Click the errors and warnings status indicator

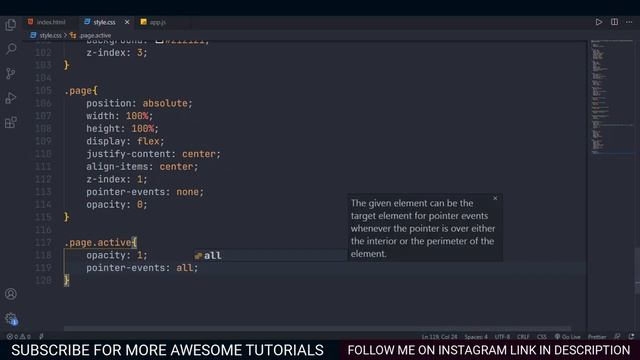18,337
